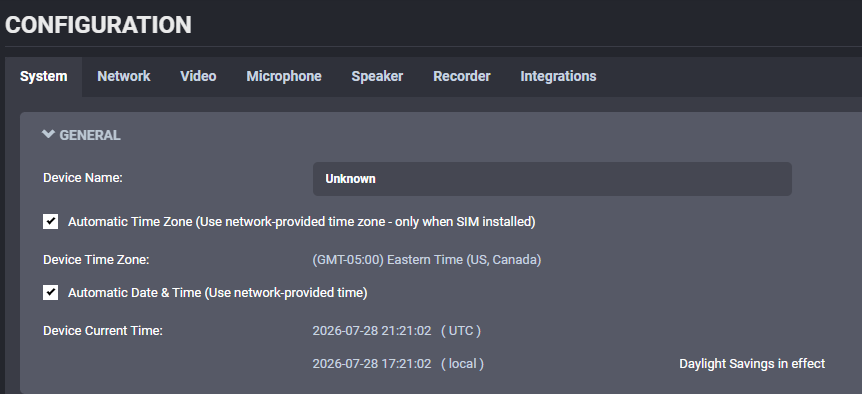
Task: Open the System tab
Action: tap(43, 76)
